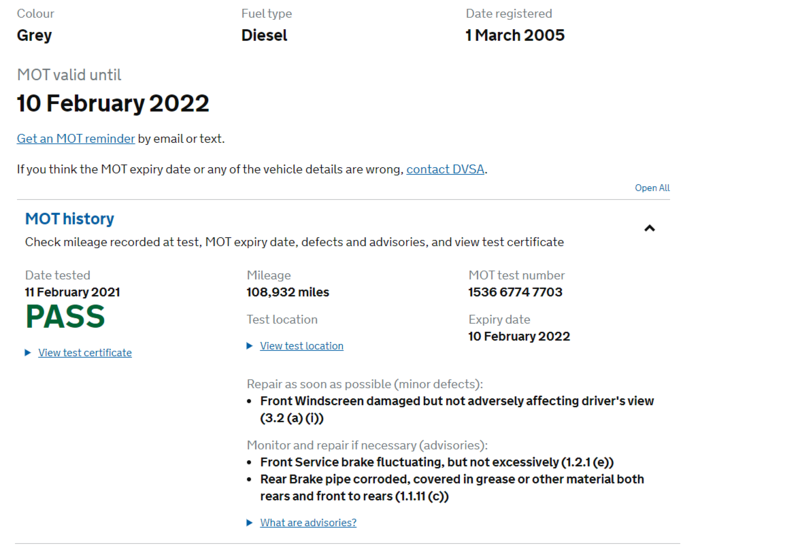Click triangle marker beside View test location
This screenshot has width=800, height=550.
250,346
